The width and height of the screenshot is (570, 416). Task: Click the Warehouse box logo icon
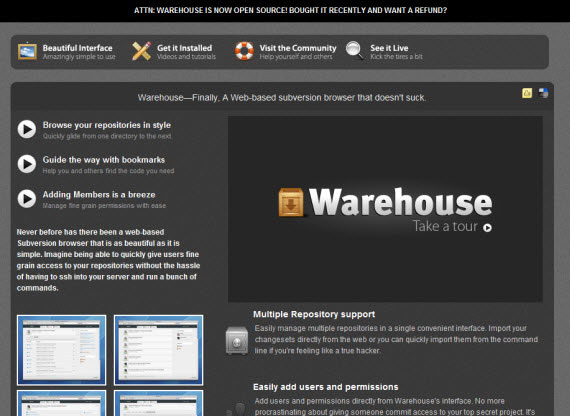pyautogui.click(x=291, y=202)
